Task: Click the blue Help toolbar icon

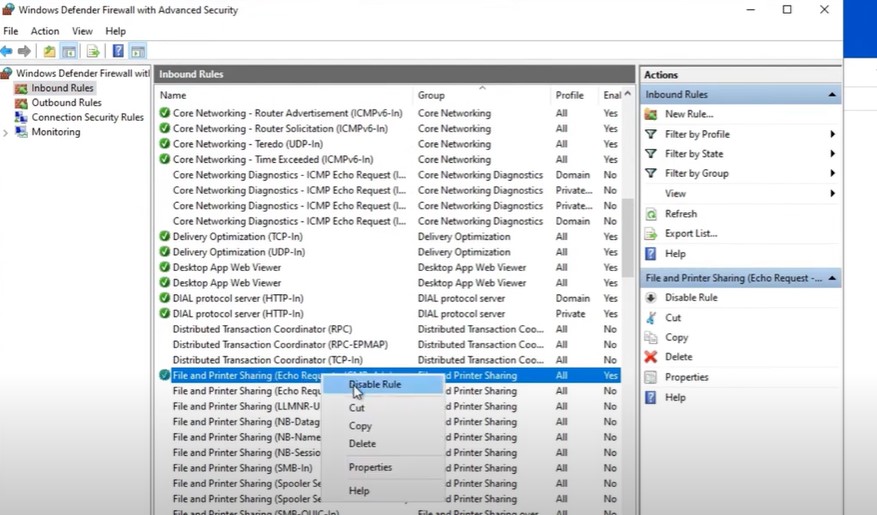Action: pos(118,51)
